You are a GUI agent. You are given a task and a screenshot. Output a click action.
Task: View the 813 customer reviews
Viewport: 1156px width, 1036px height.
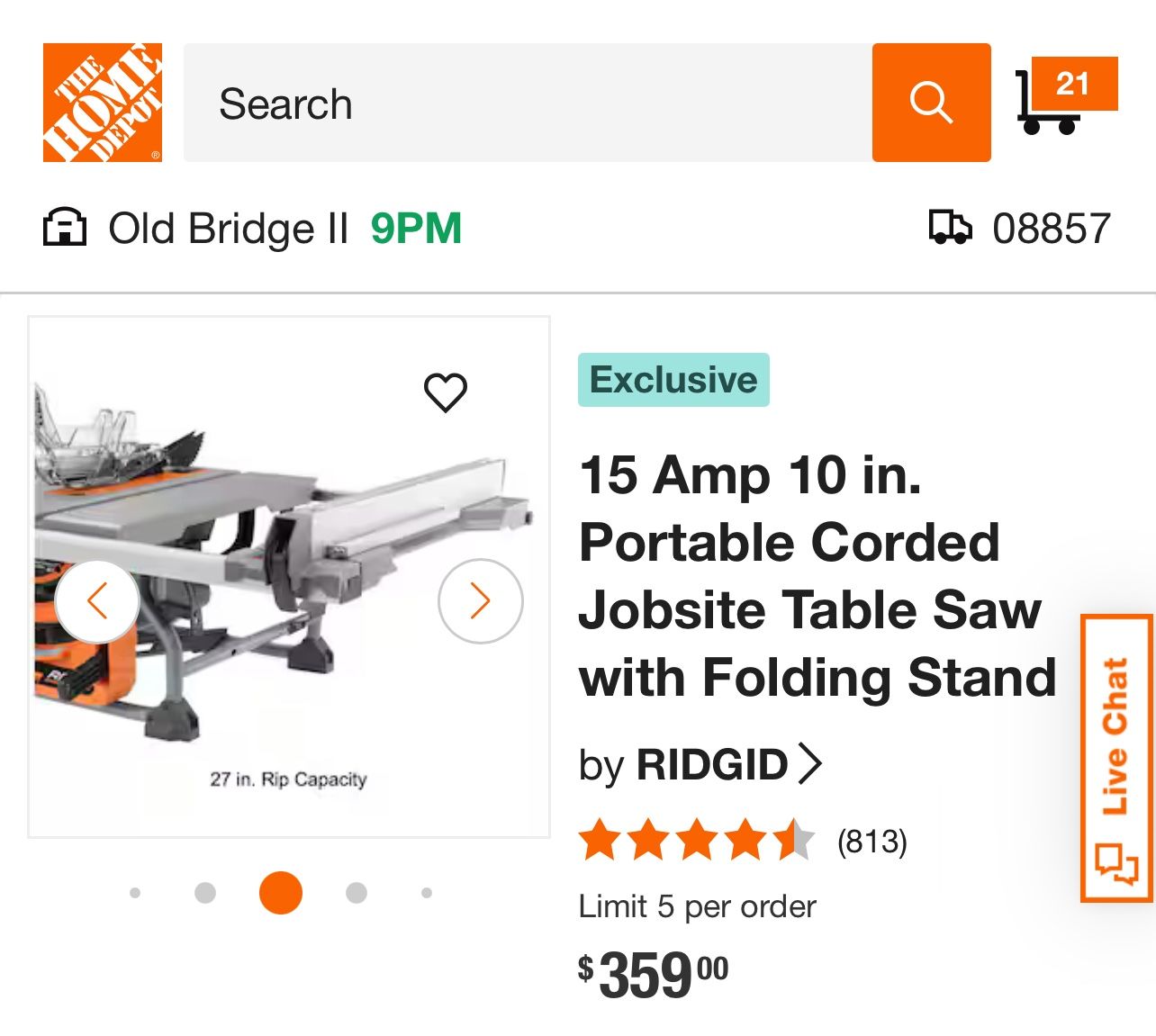[871, 842]
